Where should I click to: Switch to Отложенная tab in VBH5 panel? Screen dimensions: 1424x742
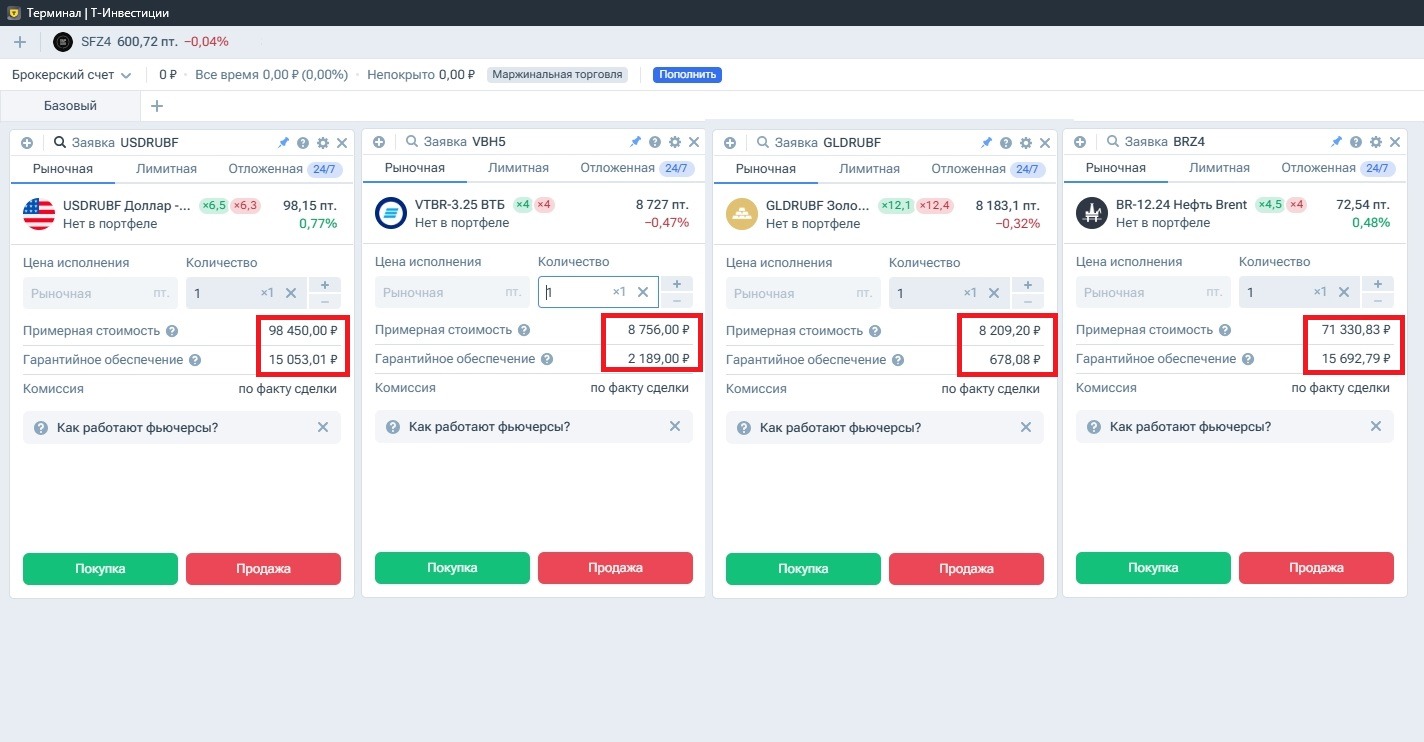(x=618, y=168)
